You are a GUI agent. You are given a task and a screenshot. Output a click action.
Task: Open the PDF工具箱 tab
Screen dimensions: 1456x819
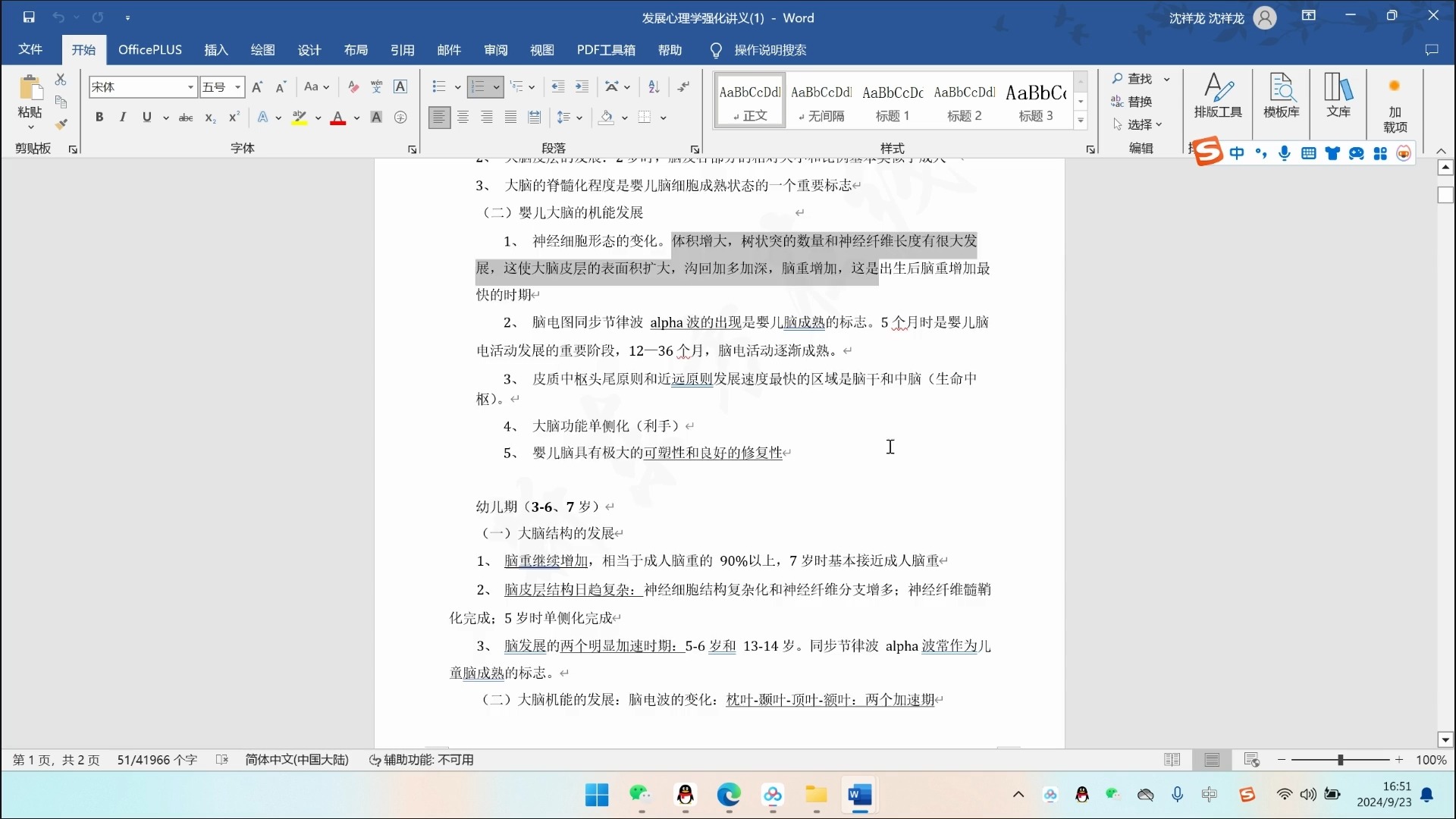pyautogui.click(x=606, y=50)
